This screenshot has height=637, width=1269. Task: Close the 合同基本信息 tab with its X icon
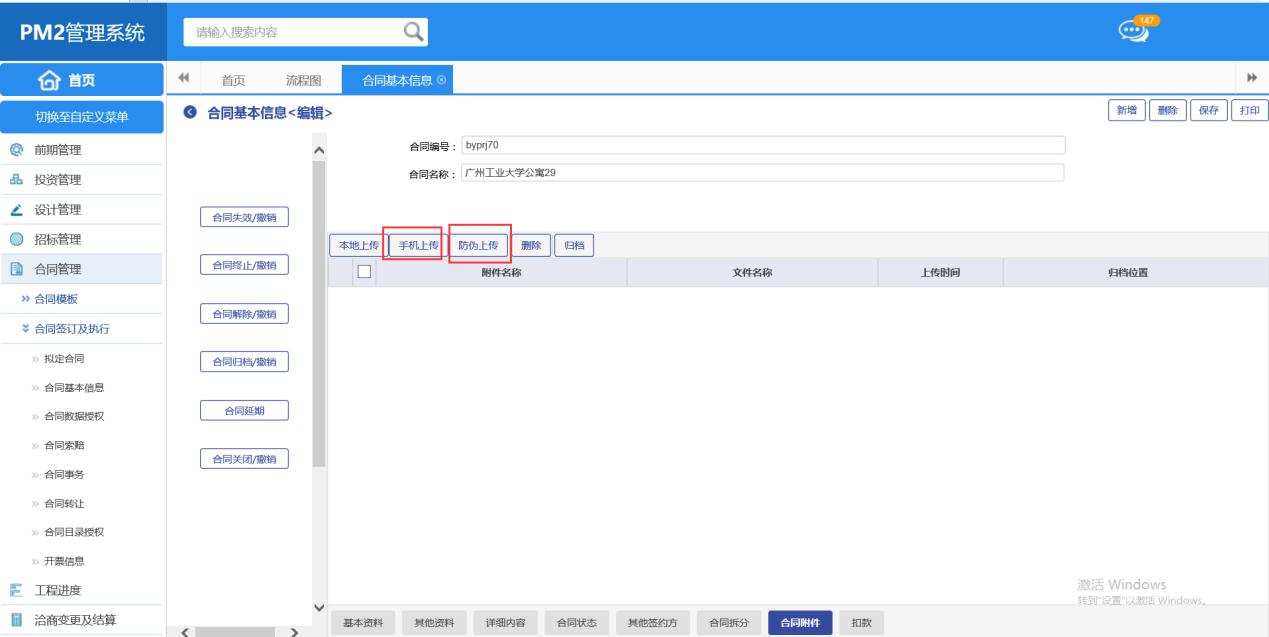(442, 80)
